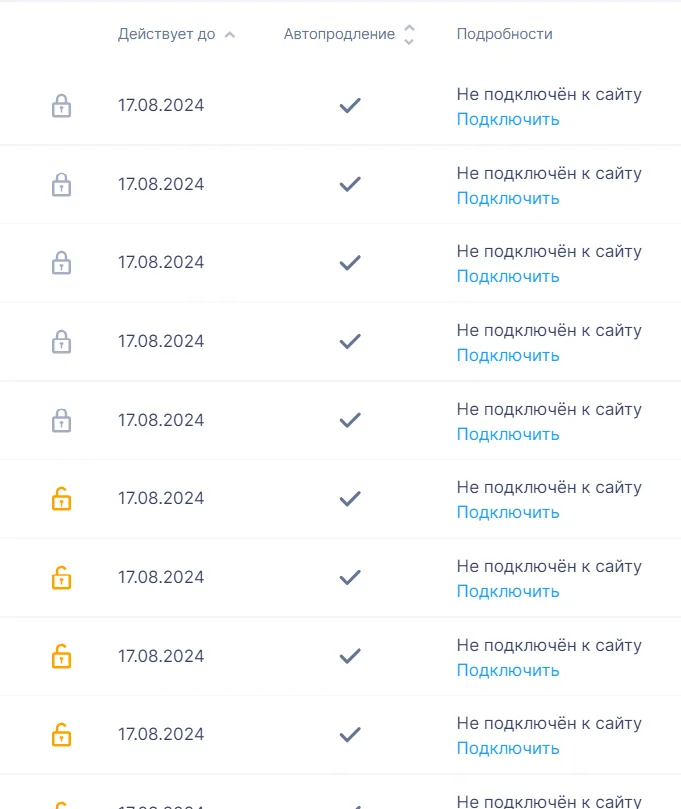The height and width of the screenshot is (809, 681).
Task: Click 'Подключить' link in first row
Action: (508, 120)
